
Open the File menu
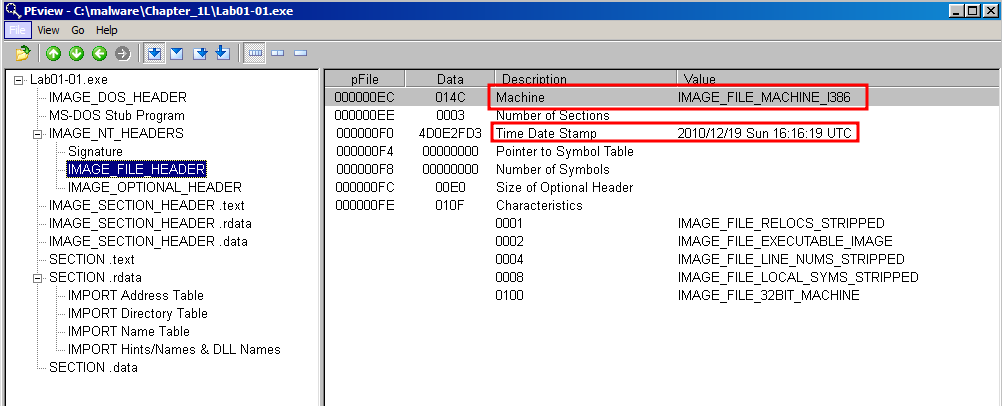(17, 30)
